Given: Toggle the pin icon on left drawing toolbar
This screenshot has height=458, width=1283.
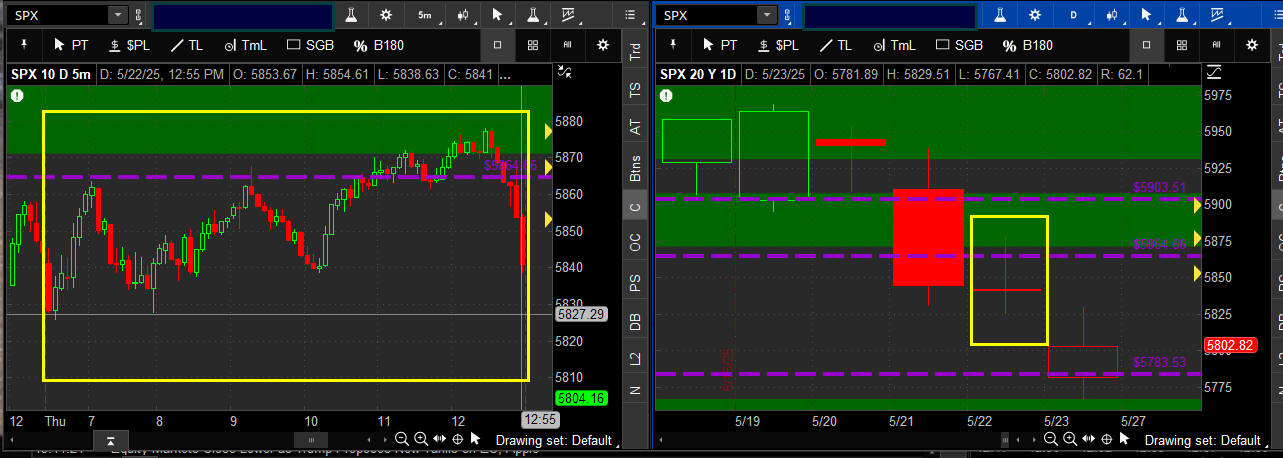Looking at the screenshot, I should [22, 45].
